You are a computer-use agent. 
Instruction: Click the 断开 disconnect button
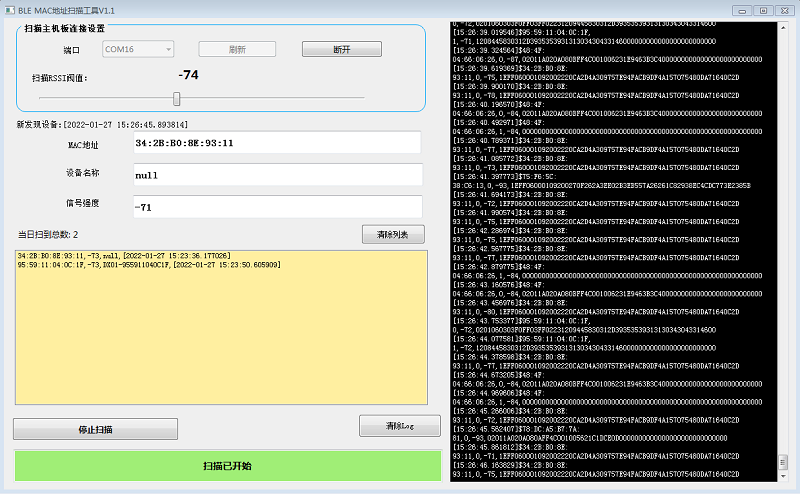click(x=342, y=49)
